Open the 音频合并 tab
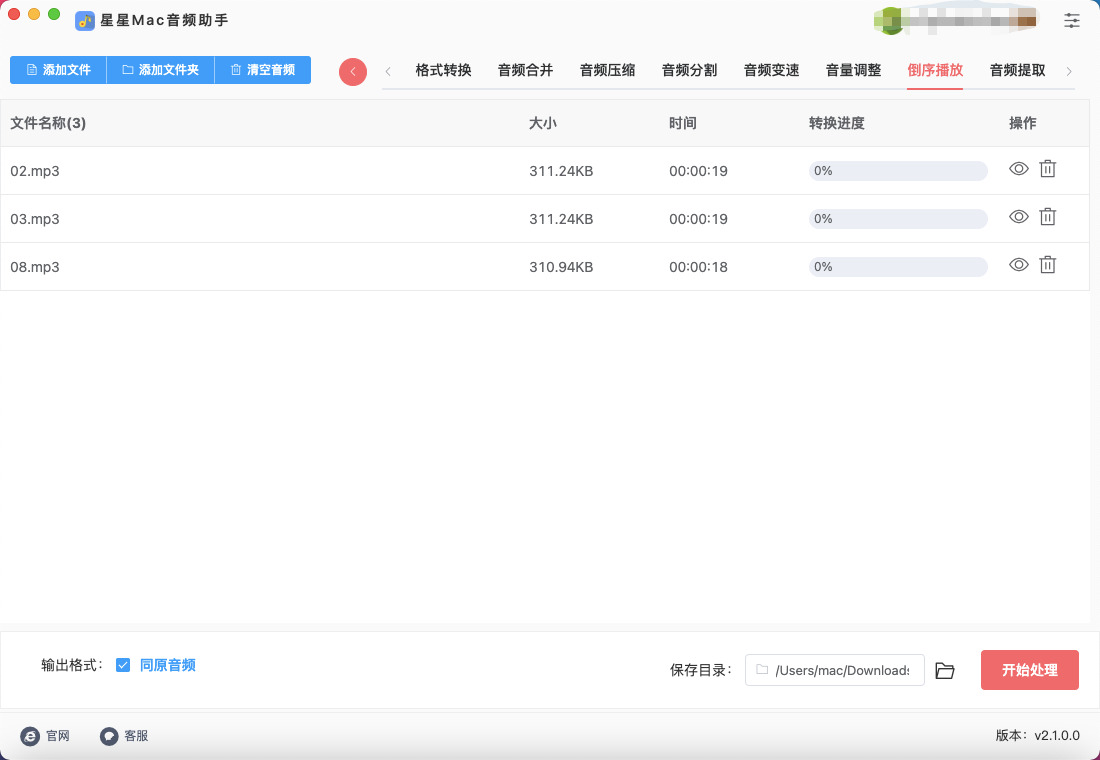 [525, 70]
